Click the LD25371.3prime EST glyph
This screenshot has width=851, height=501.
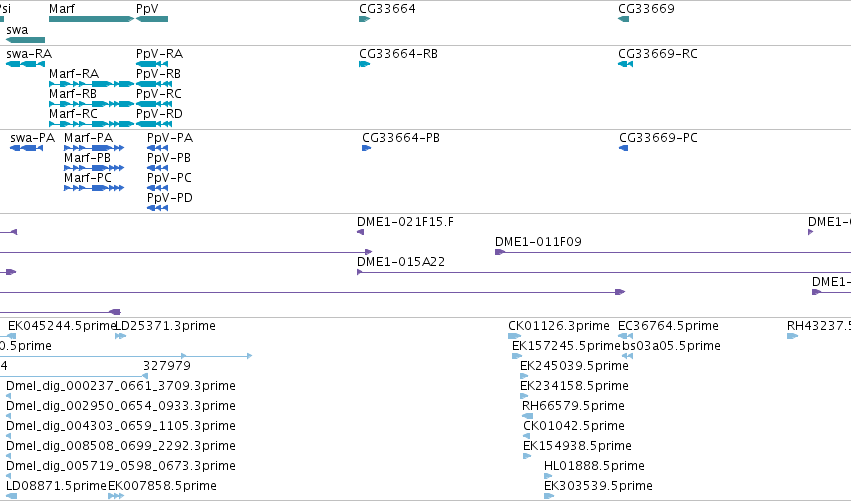point(120,336)
